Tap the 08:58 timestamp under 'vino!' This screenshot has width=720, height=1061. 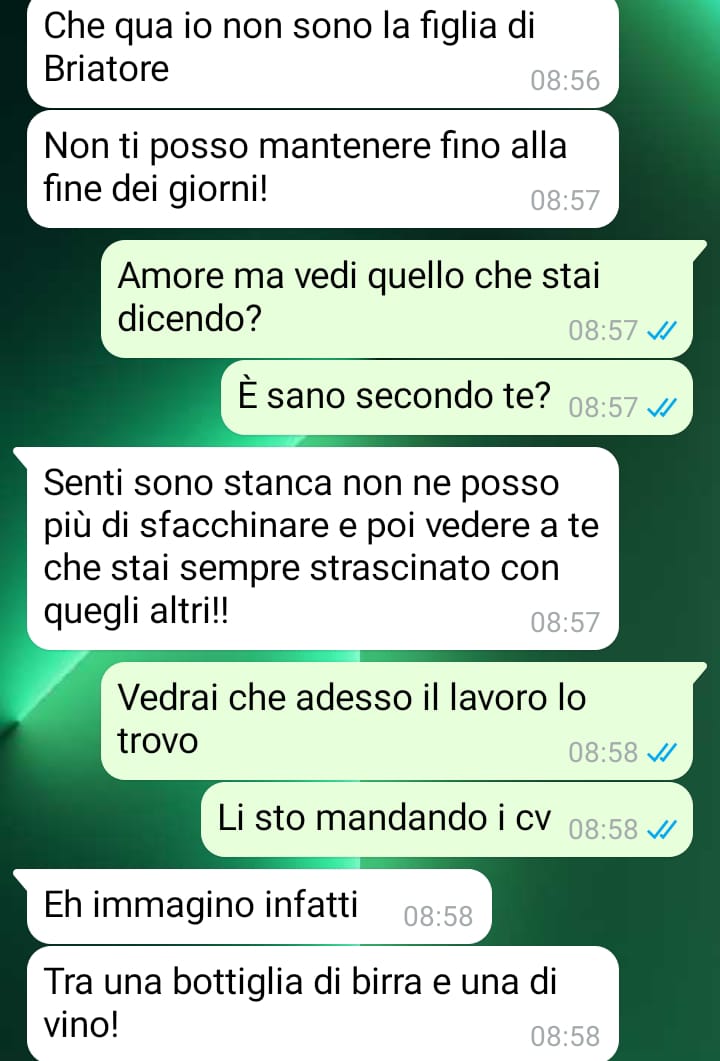click(565, 1037)
